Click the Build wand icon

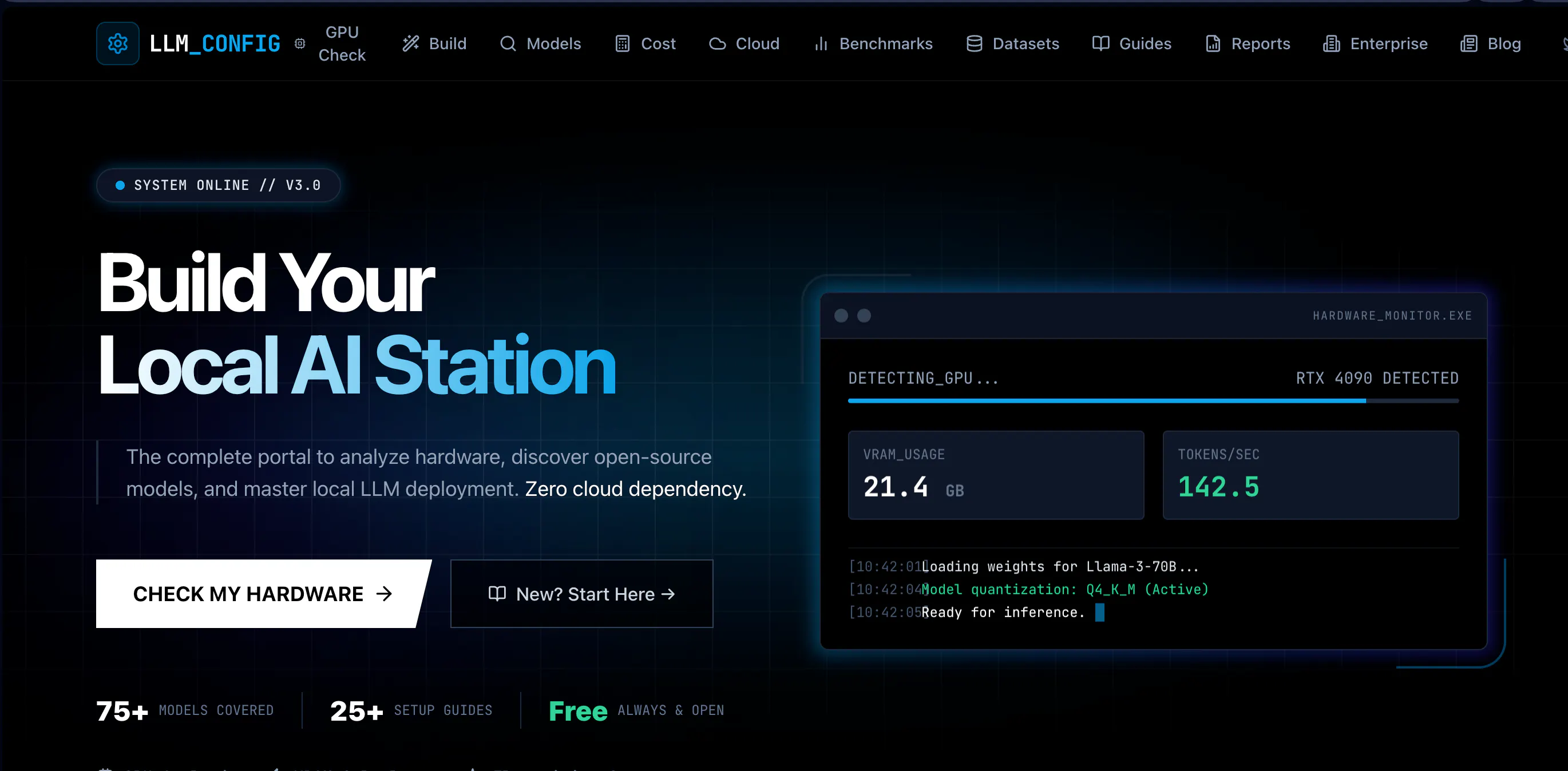tap(411, 44)
